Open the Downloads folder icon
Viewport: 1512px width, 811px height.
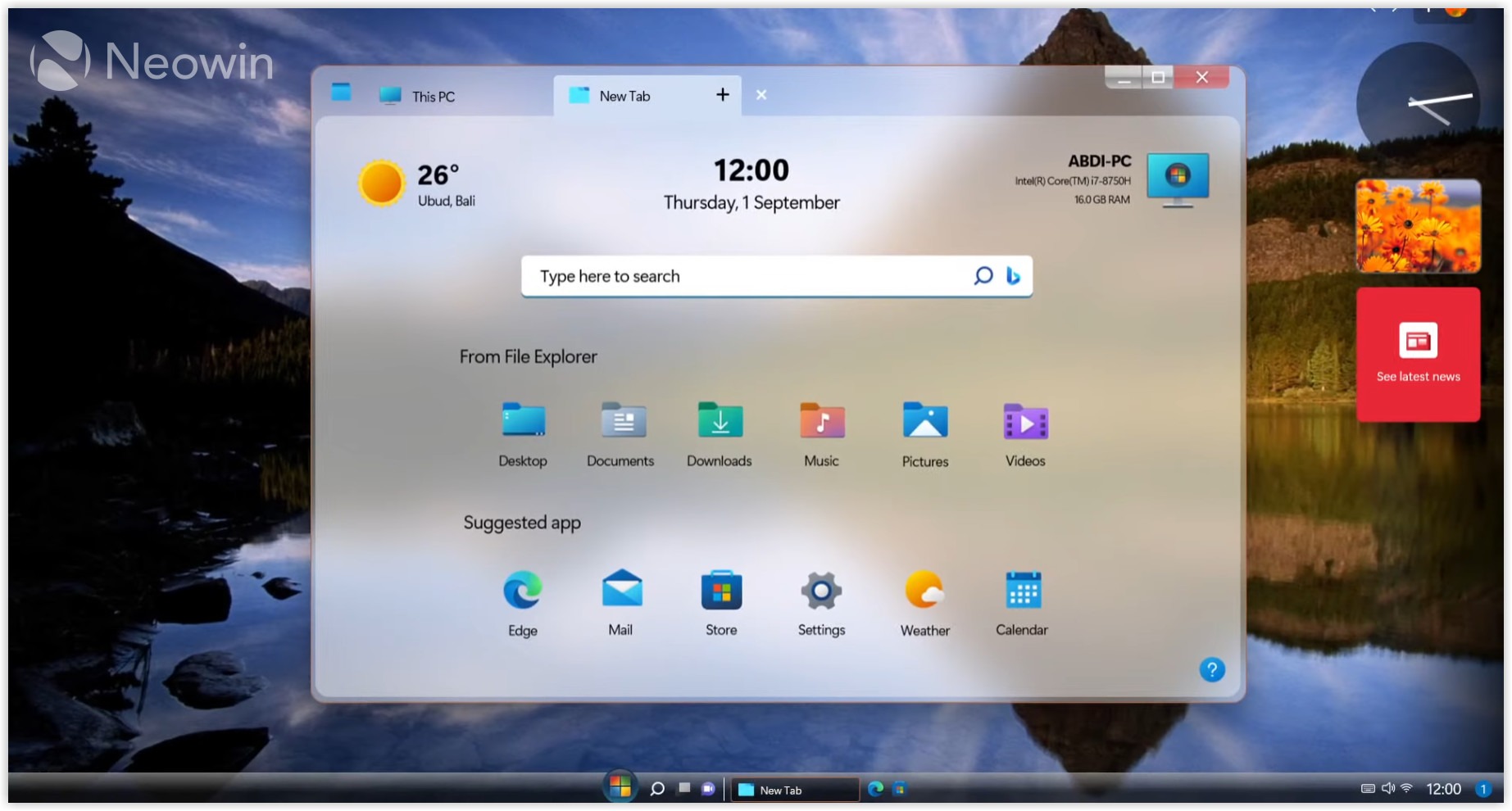click(x=720, y=420)
